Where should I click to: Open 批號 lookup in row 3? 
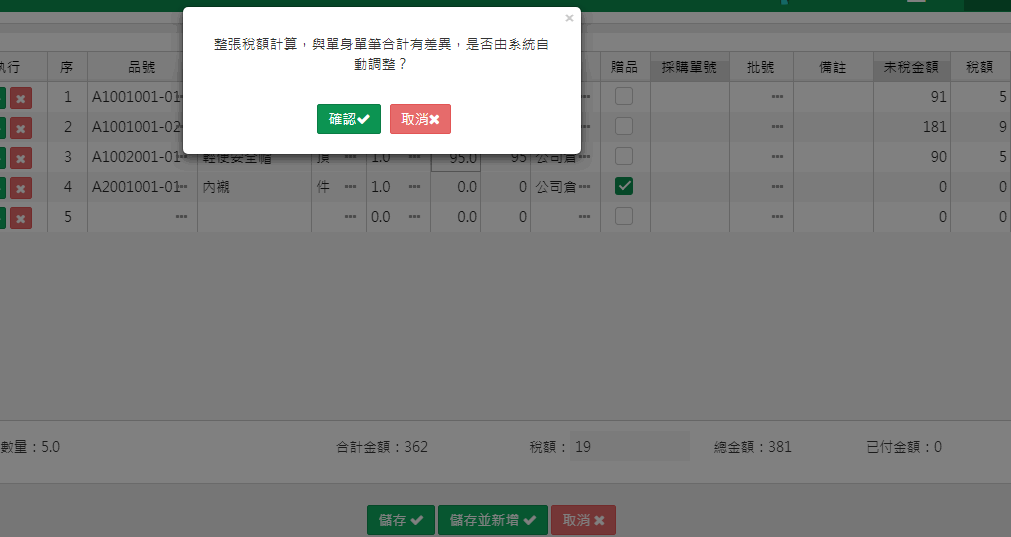[x=777, y=157]
